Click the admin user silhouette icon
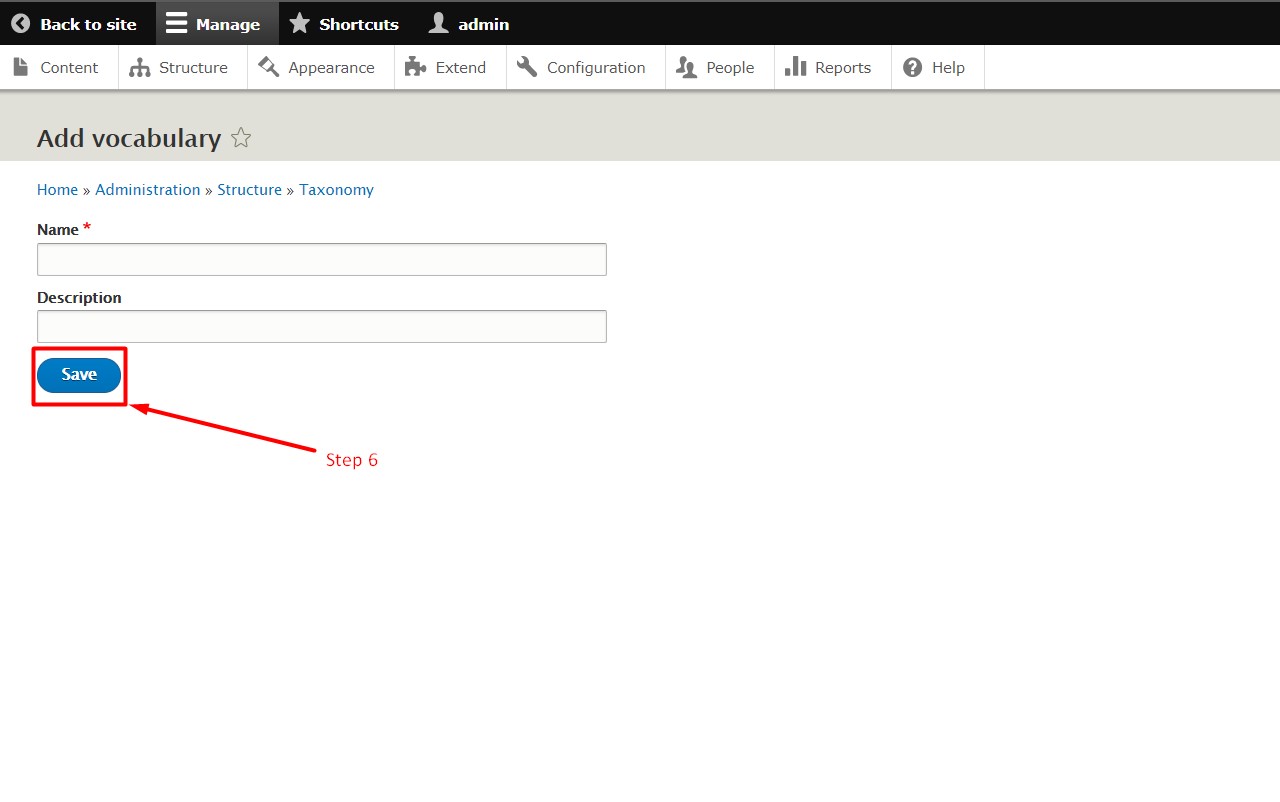Image resolution: width=1280 pixels, height=802 pixels. [x=438, y=23]
